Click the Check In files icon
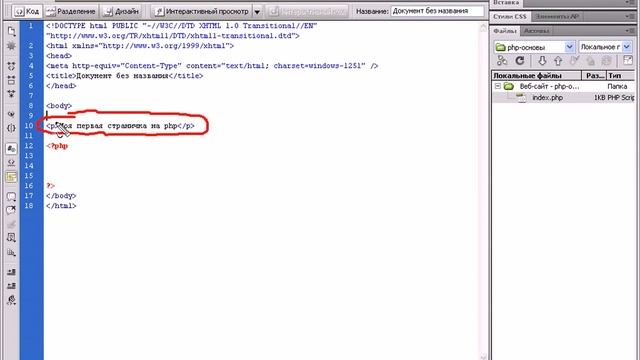 coord(590,61)
